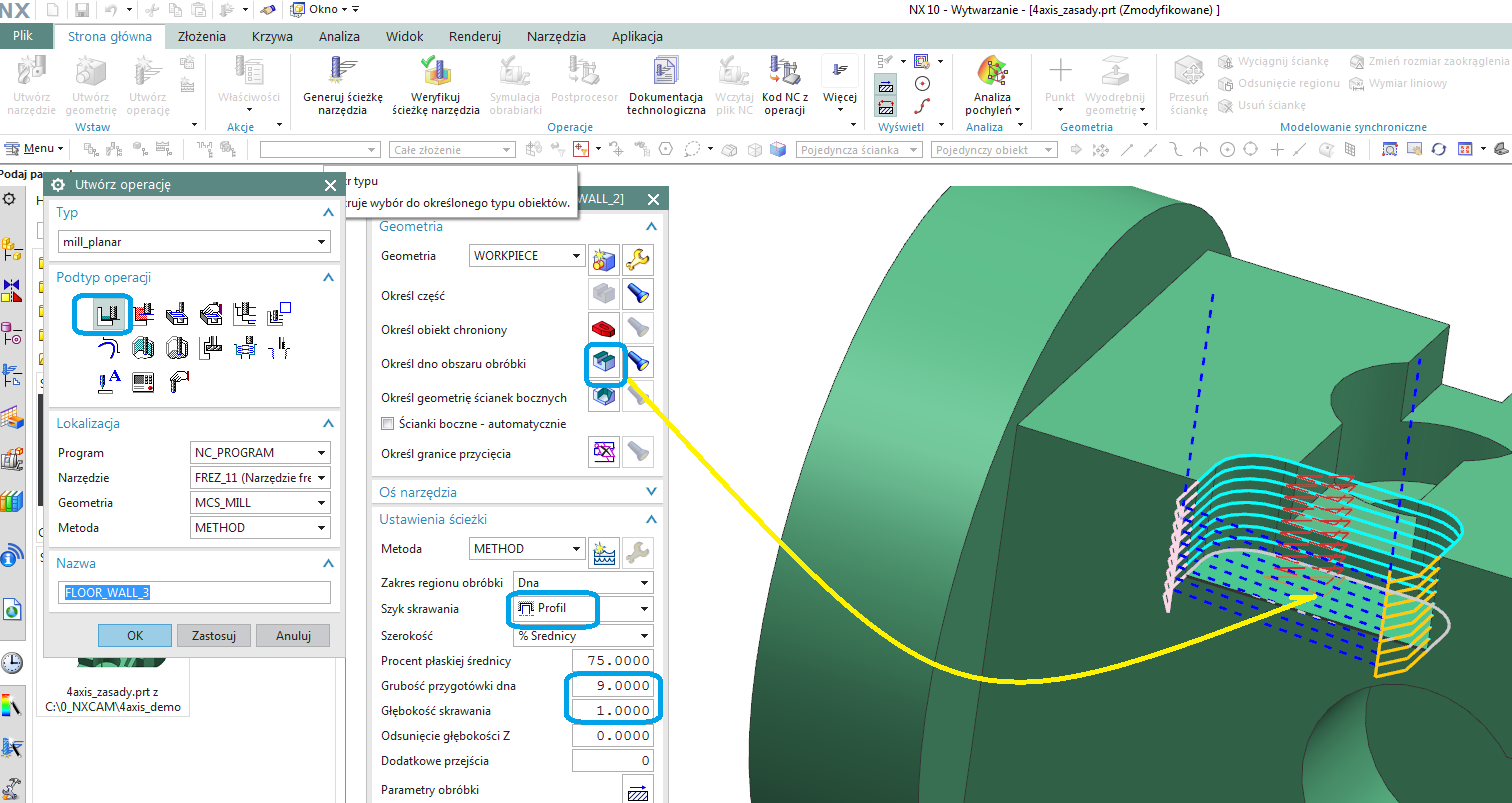Collapse the Podtyp operacji section
Image resolution: width=1512 pixels, height=803 pixels.
(327, 277)
